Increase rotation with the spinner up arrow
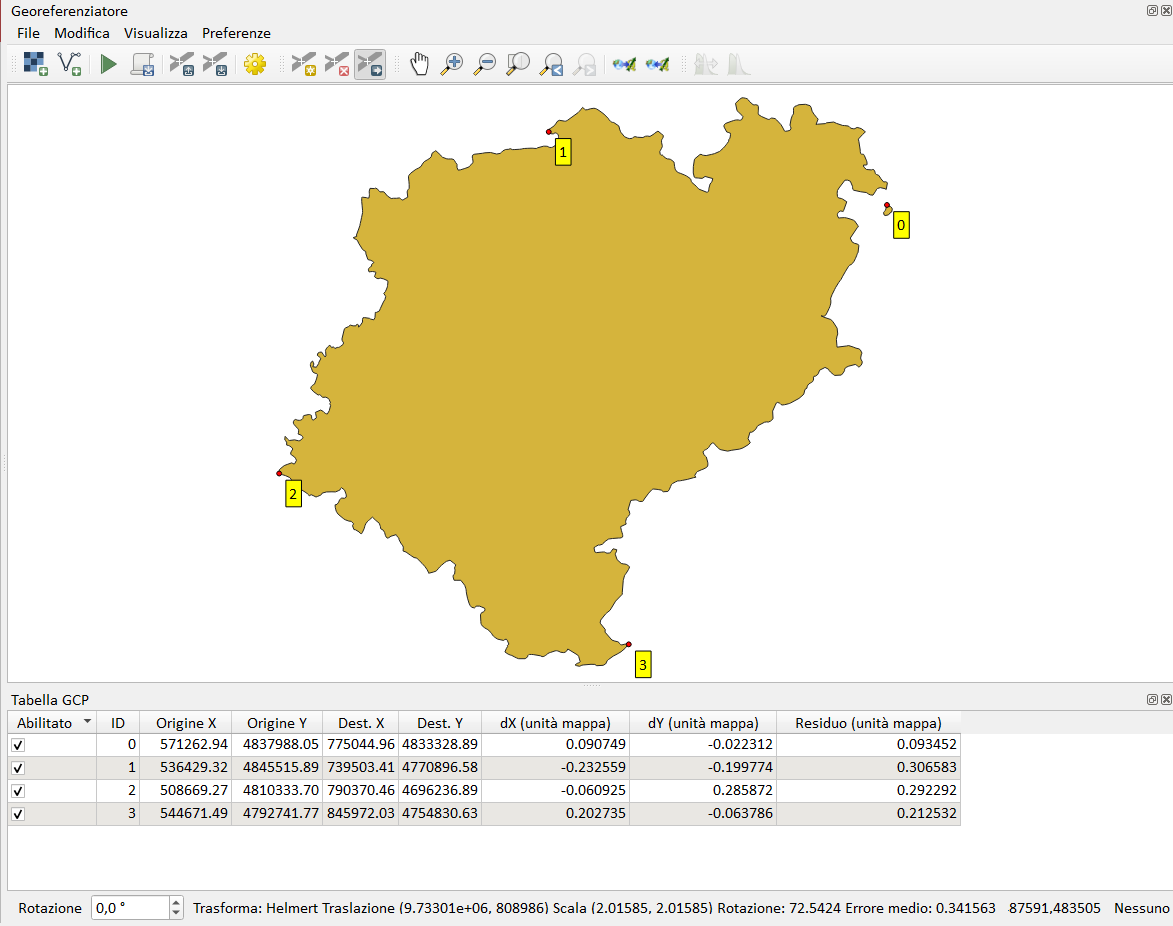The width and height of the screenshot is (1173, 926). pos(177,902)
